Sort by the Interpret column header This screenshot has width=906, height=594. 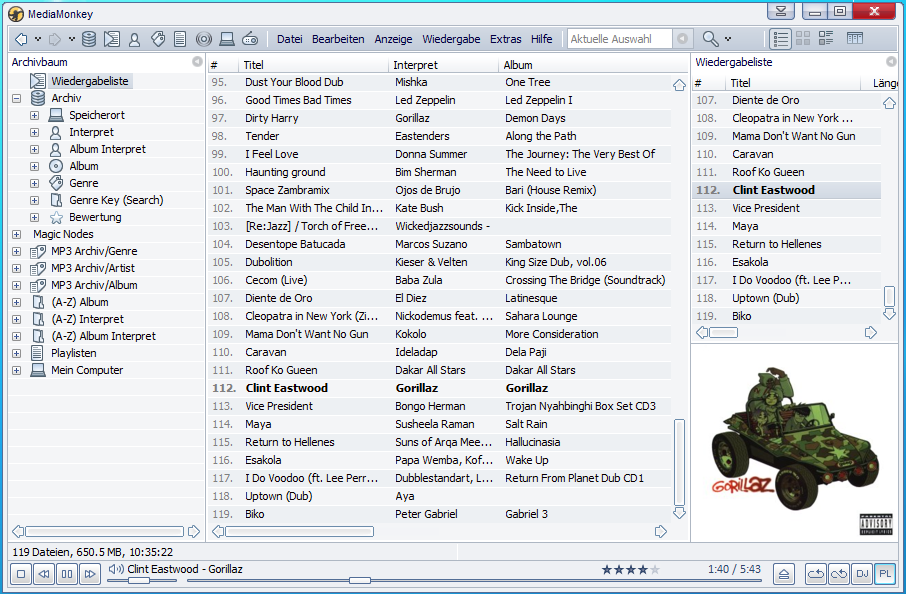click(x=443, y=65)
